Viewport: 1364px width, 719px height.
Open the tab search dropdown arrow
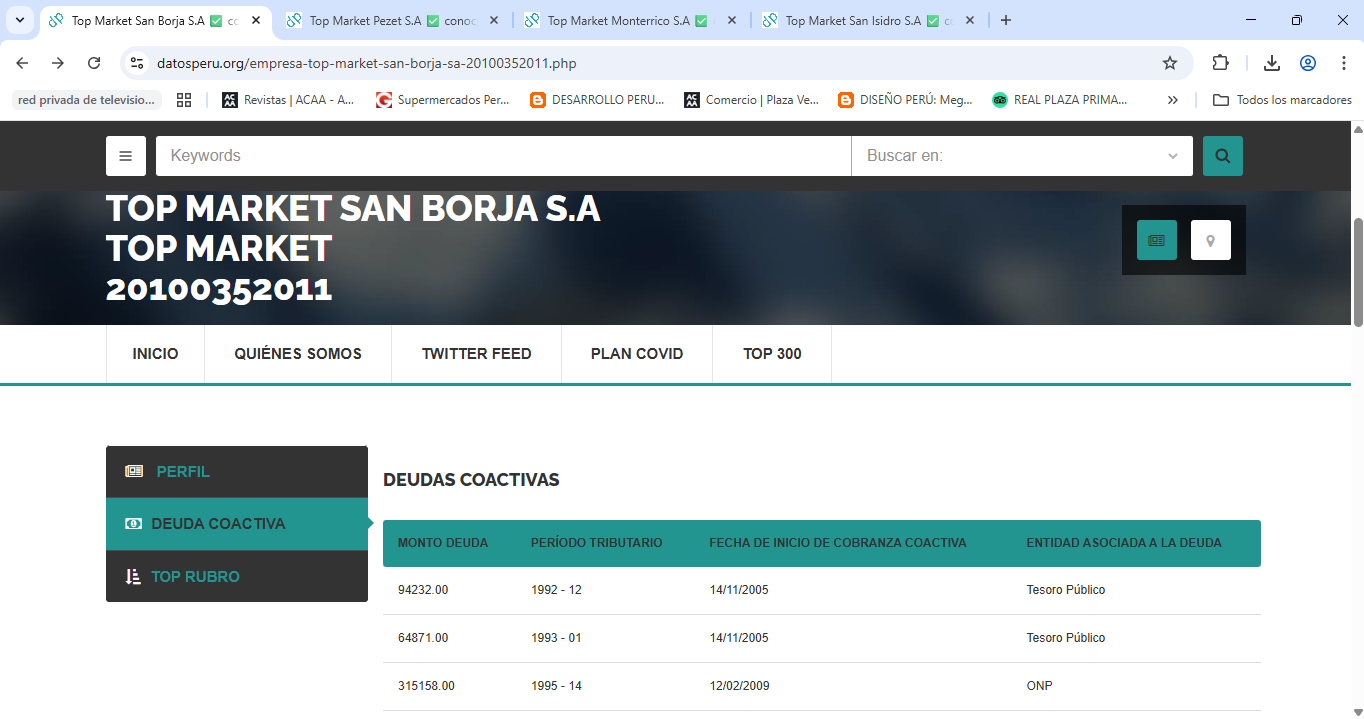20,20
